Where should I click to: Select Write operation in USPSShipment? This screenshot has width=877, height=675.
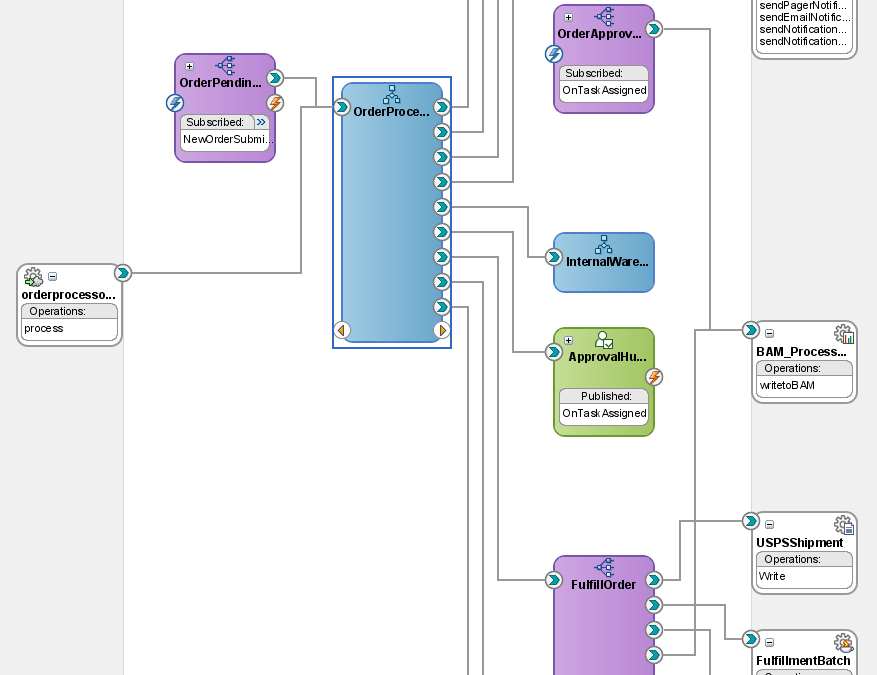[772, 576]
